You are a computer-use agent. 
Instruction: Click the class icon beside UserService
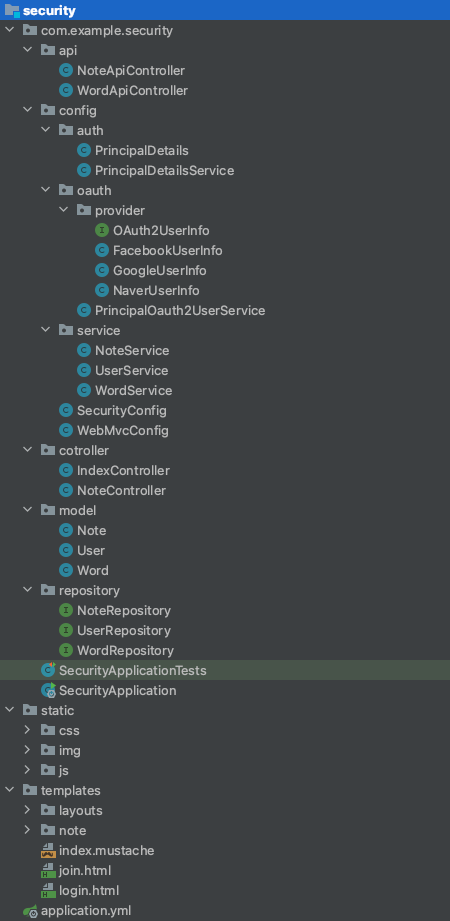click(x=85, y=370)
